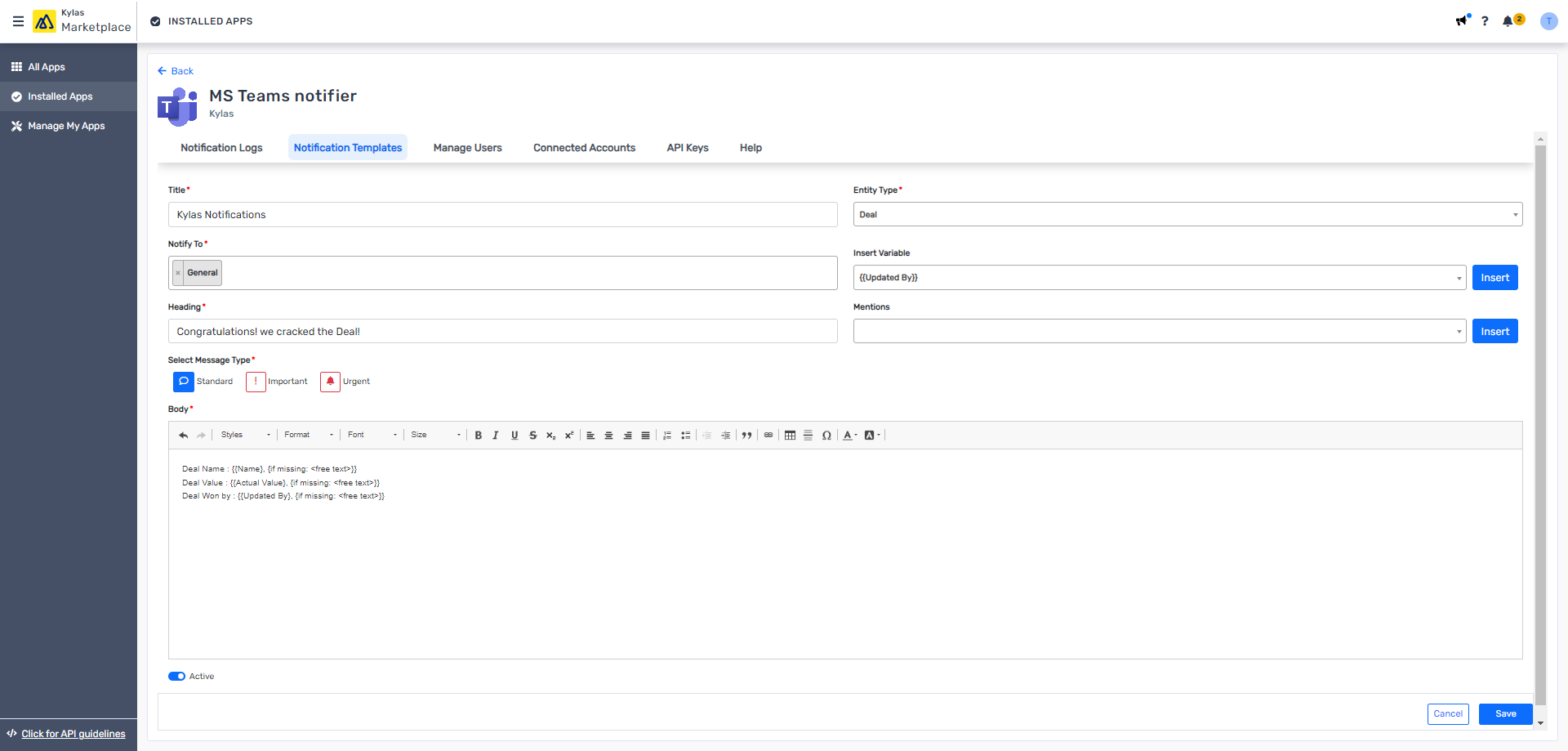The width and height of the screenshot is (1568, 751).
Task: Toggle strikethrough formatting
Action: click(x=532, y=436)
